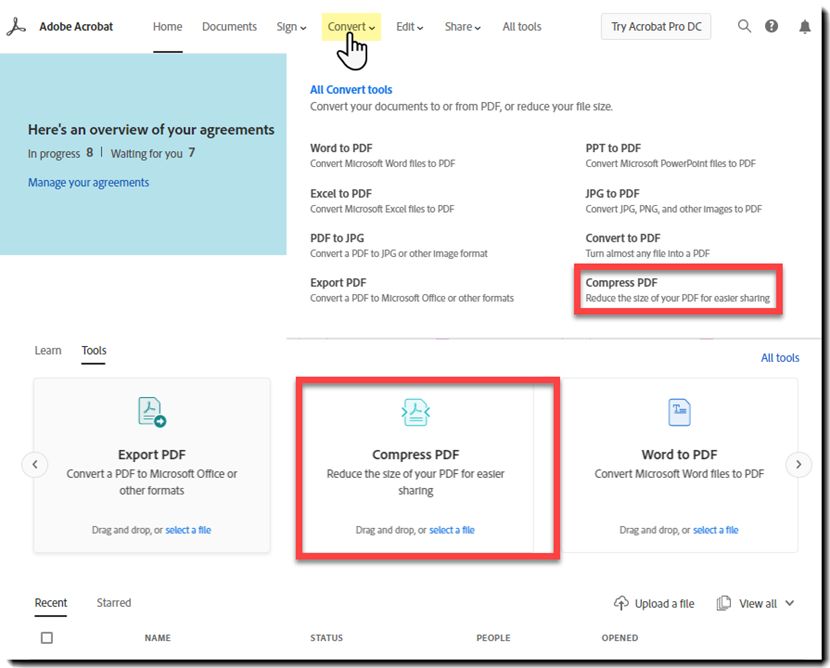Switch to the Starred tab
Viewport: 830px width, 668px height.
coord(114,602)
